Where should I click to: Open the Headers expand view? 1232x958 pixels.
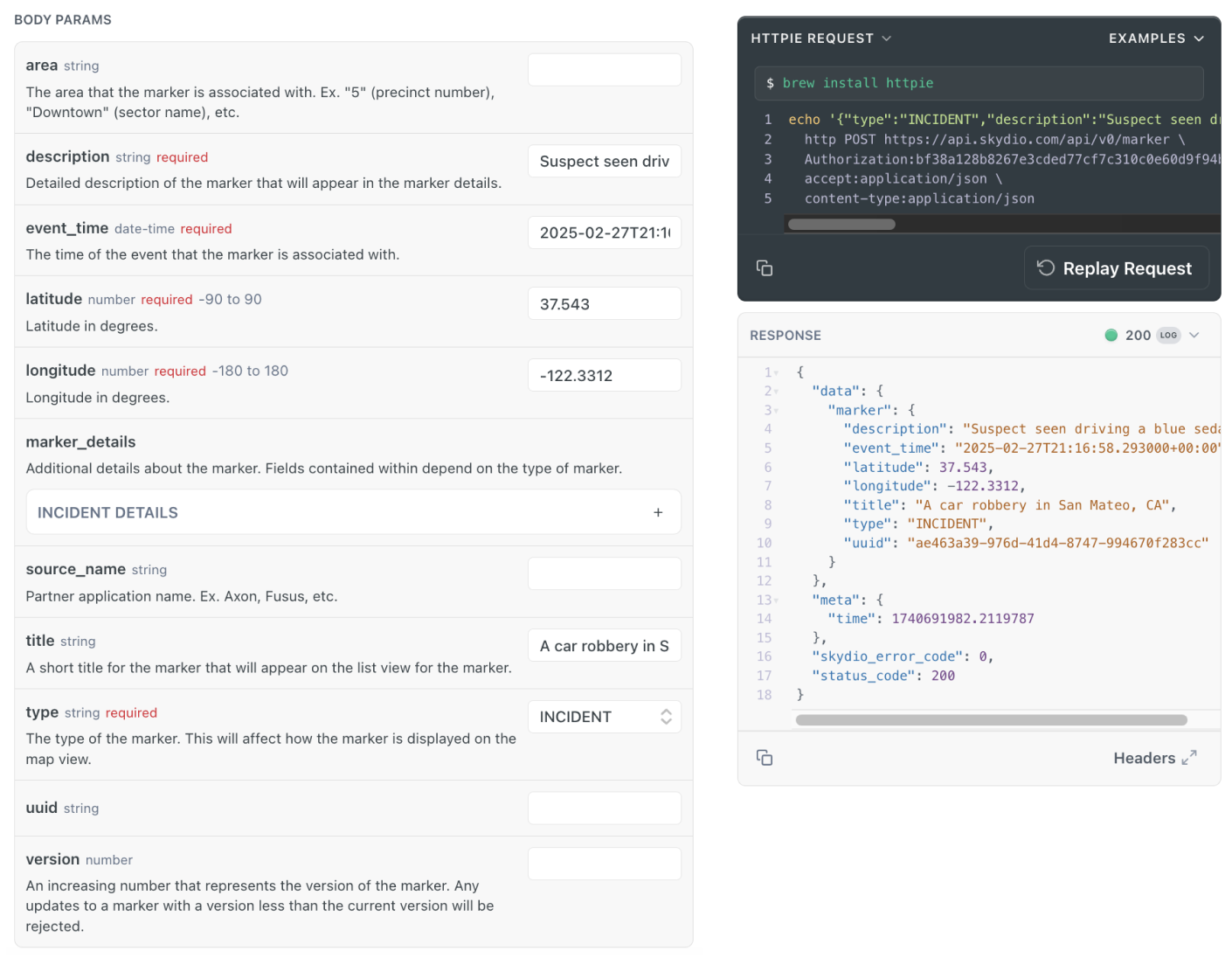point(1154,758)
